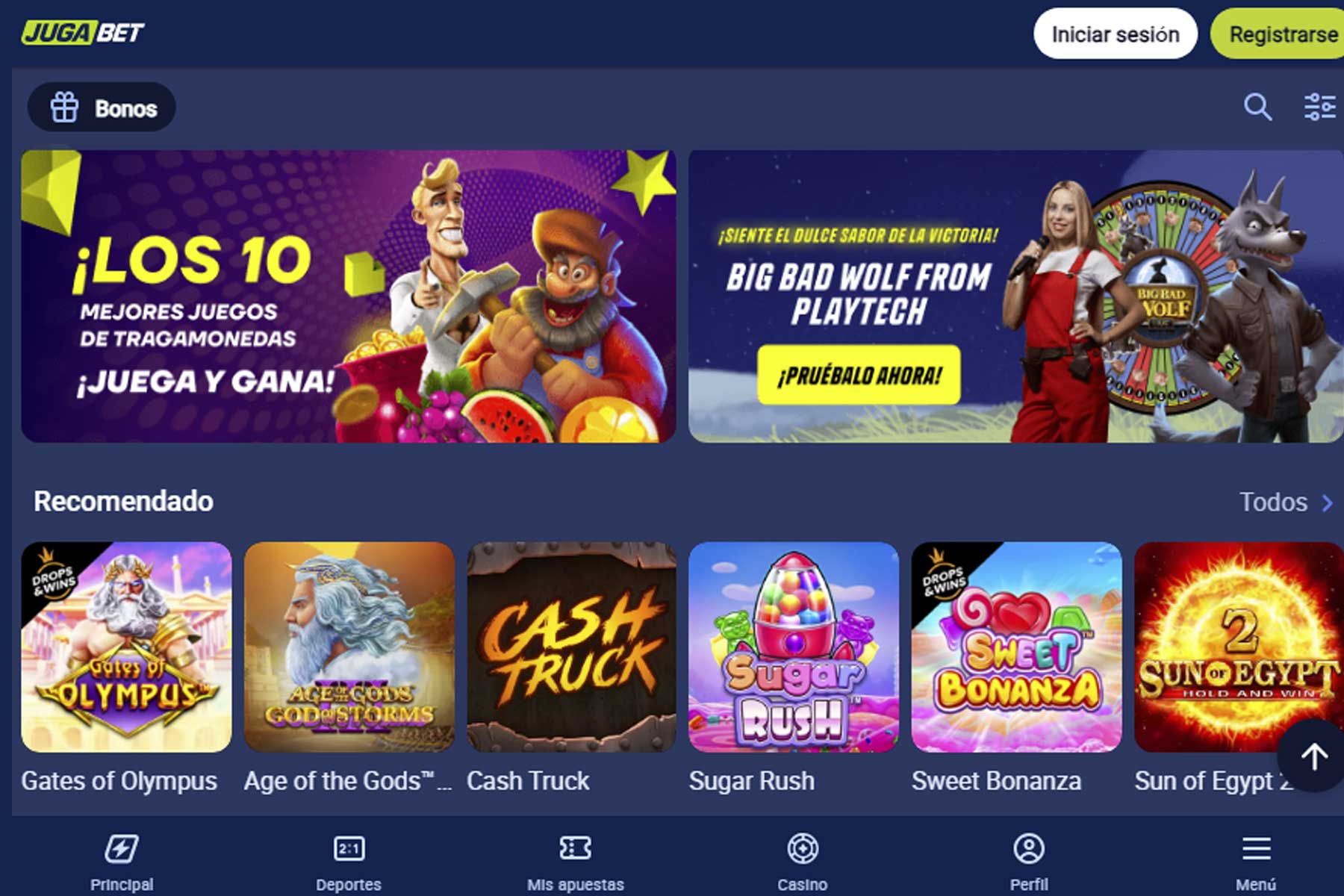The image size is (1344, 896).
Task: Expand Todos recommended games list
Action: pyautogui.click(x=1286, y=502)
